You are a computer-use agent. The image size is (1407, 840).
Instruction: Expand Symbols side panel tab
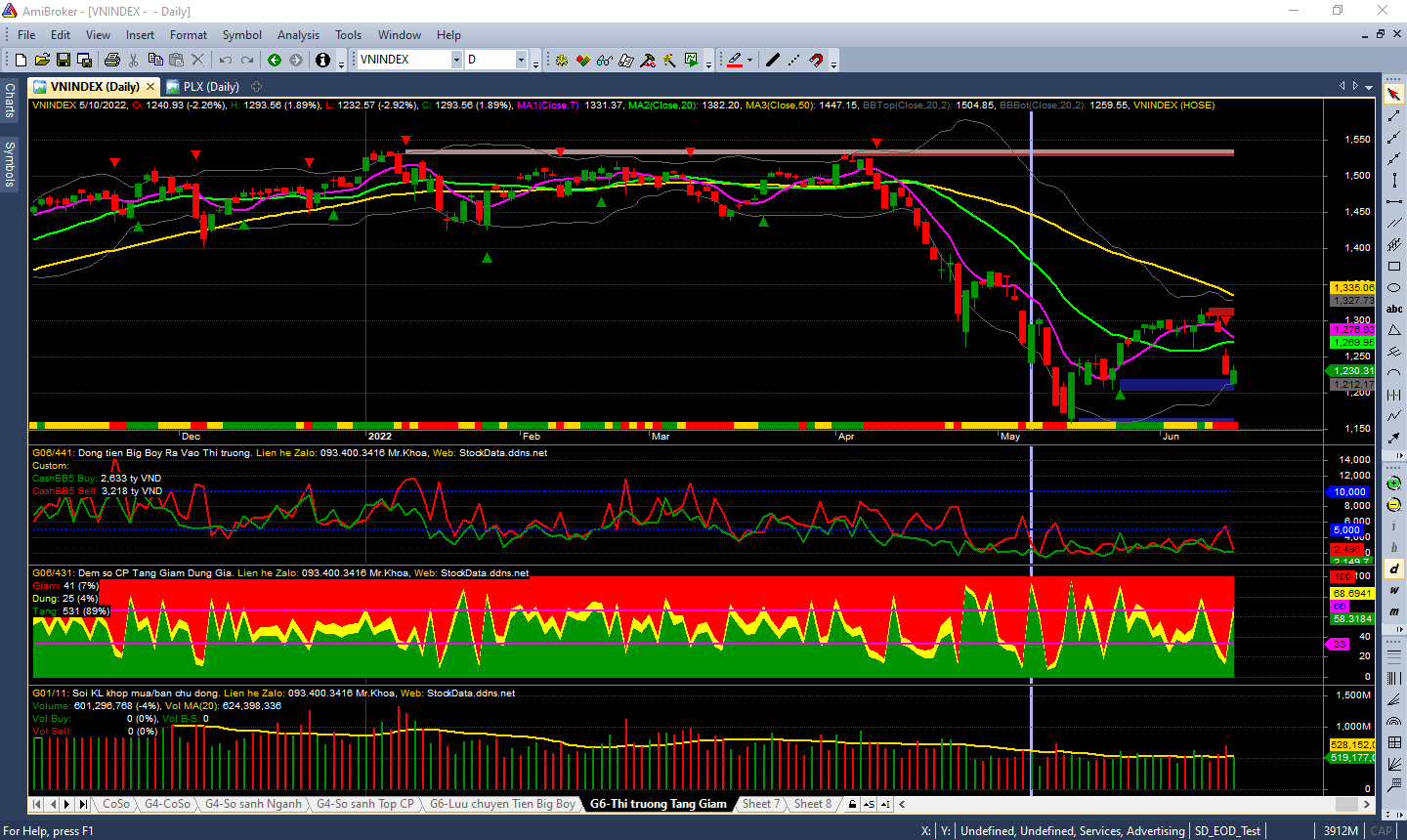[10, 163]
